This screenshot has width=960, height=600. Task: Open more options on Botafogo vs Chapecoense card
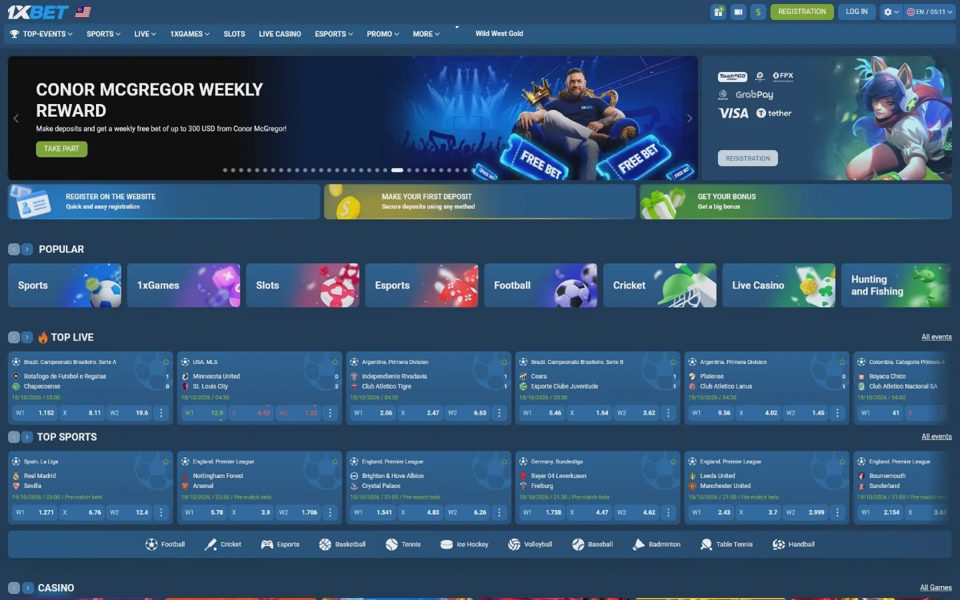click(x=161, y=413)
